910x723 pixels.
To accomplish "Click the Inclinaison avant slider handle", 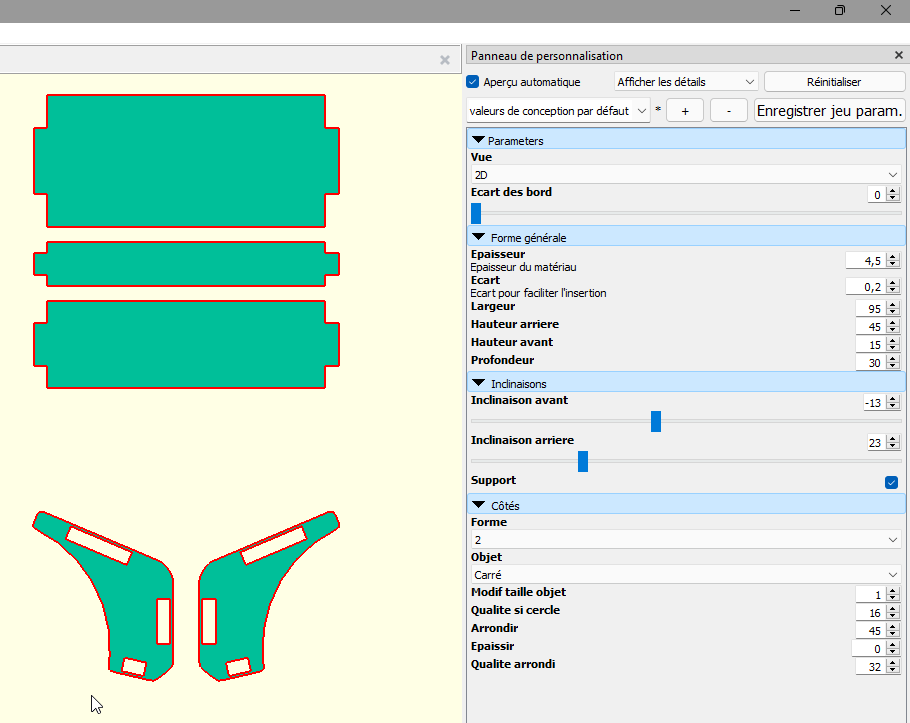I will (656, 421).
